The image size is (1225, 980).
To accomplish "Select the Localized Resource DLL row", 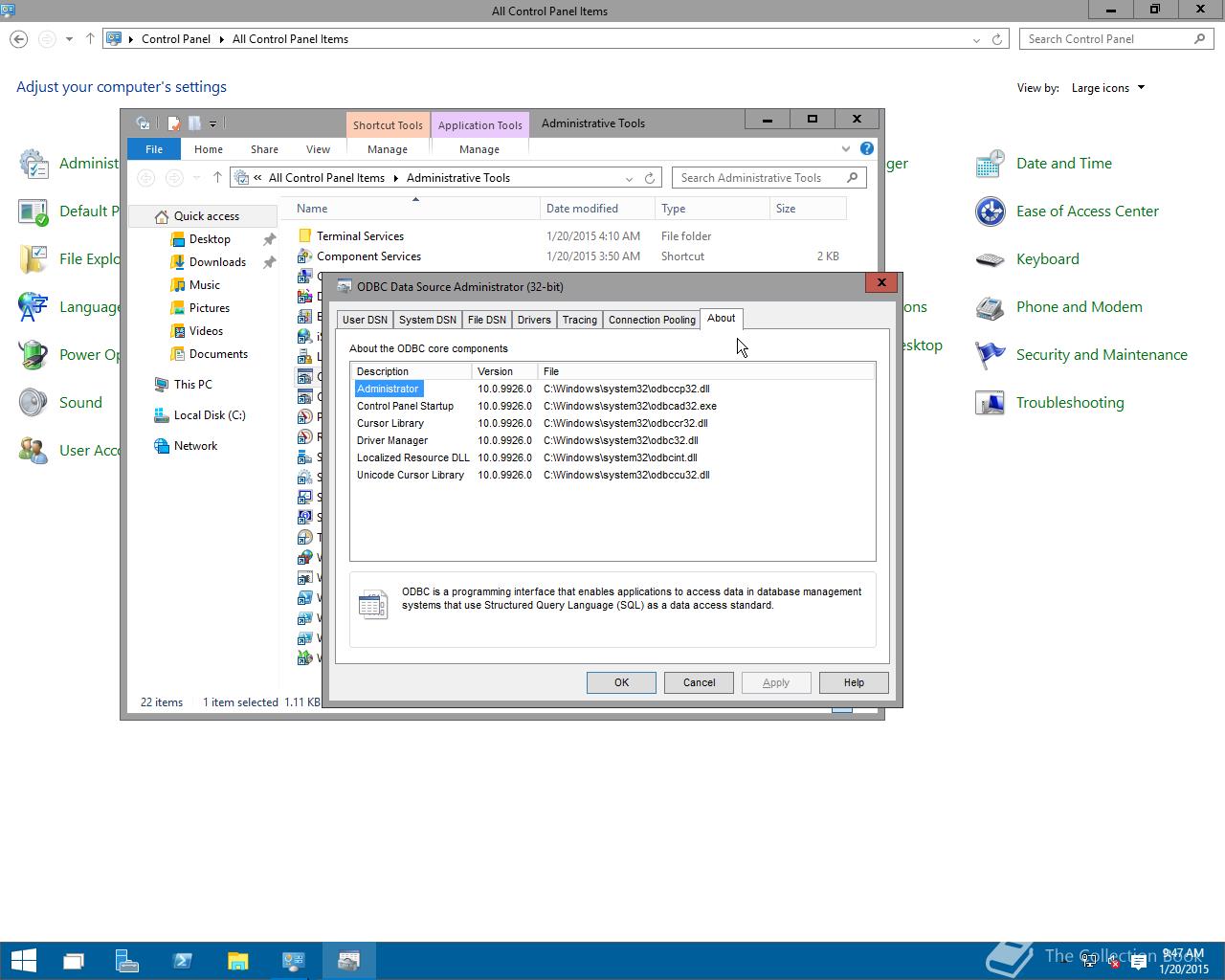I will coord(612,457).
